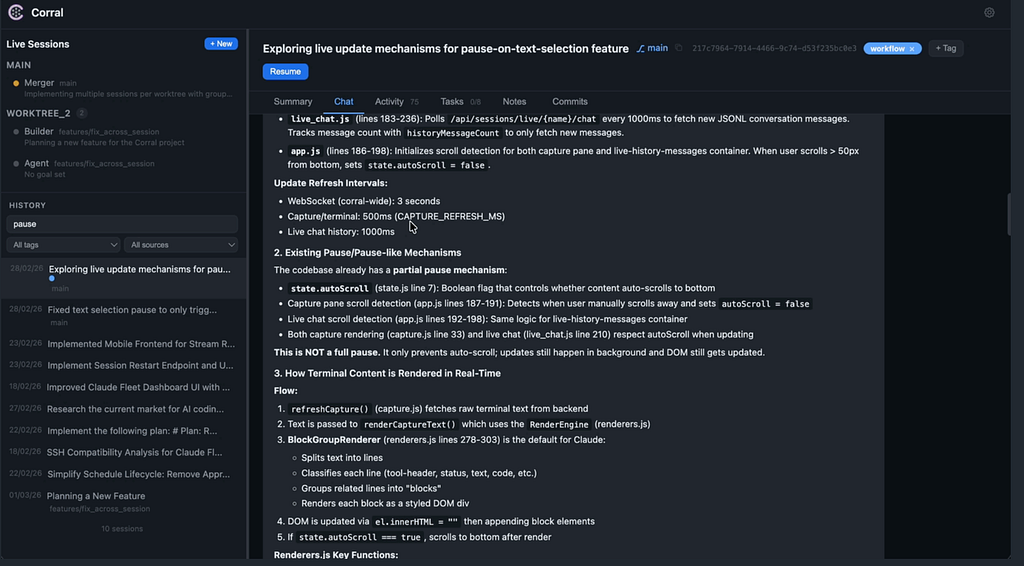This screenshot has height=566, width=1024.
Task: Click the blue indicator dot under selected session
Action: [x=52, y=279]
